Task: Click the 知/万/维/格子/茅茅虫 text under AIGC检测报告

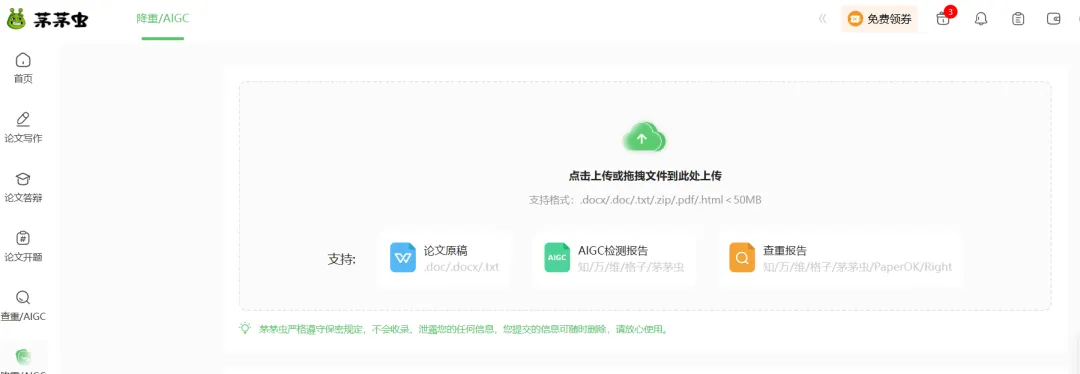Action: 631,267
